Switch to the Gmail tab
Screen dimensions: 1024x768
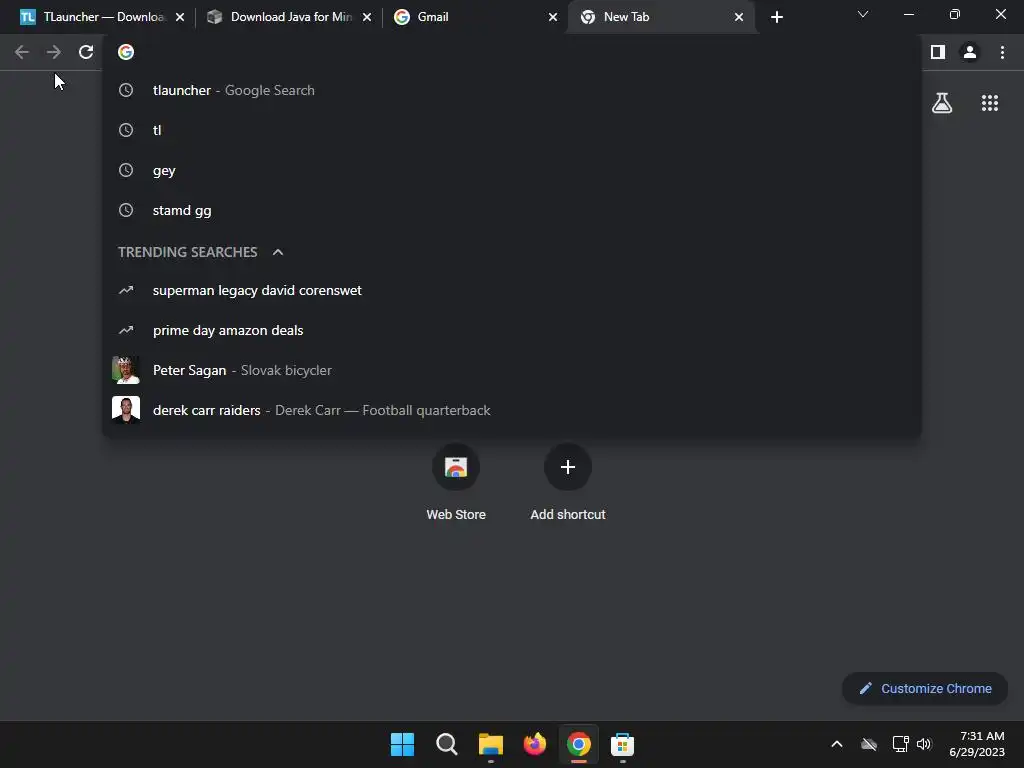[x=475, y=17]
